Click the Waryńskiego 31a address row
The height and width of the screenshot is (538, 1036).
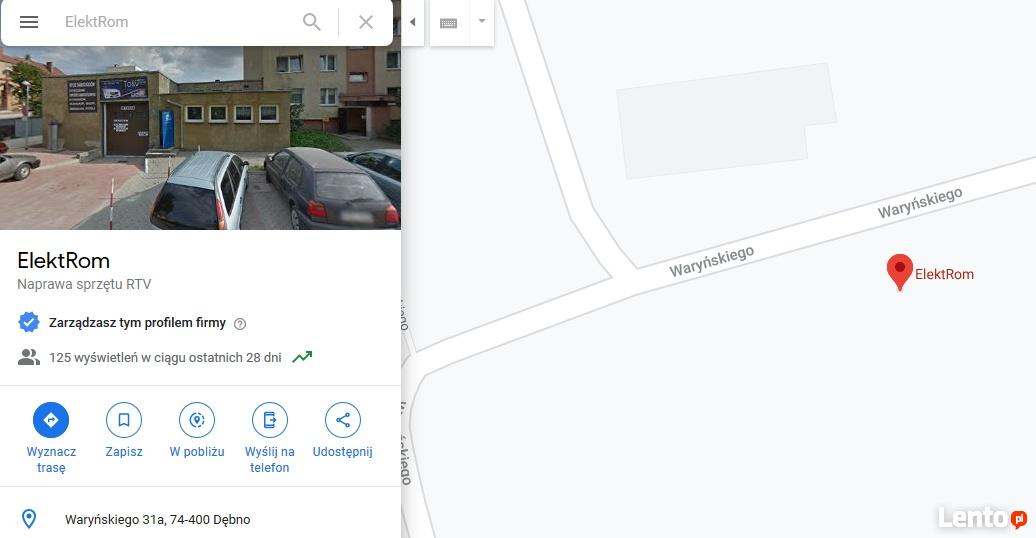[x=200, y=519]
